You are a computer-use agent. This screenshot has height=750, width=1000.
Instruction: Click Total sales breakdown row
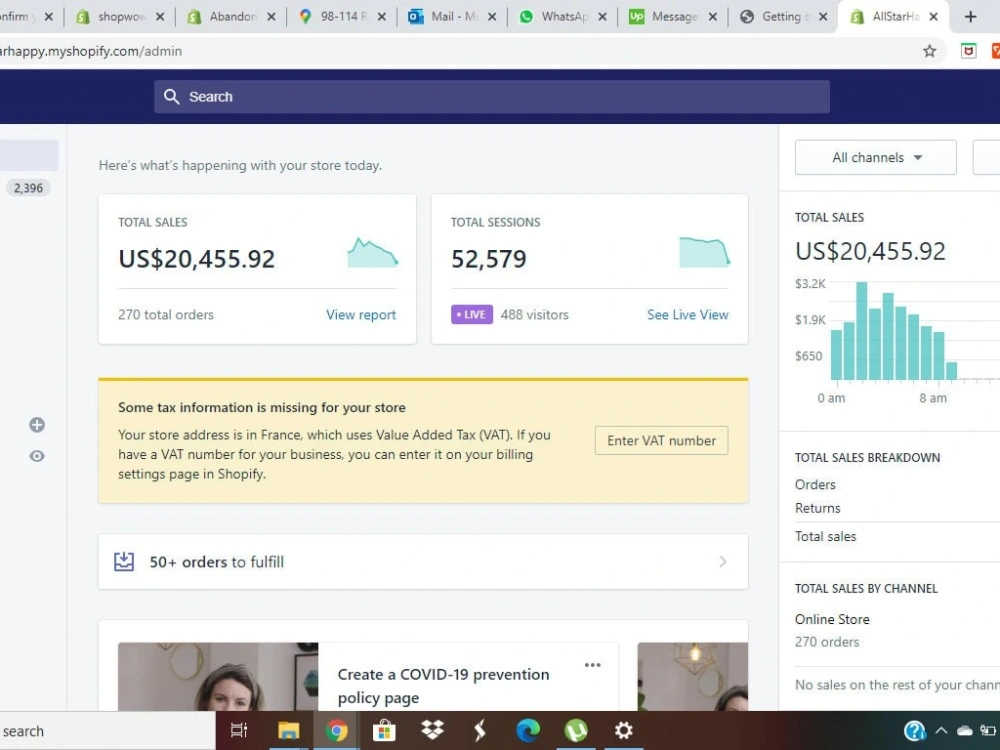825,536
